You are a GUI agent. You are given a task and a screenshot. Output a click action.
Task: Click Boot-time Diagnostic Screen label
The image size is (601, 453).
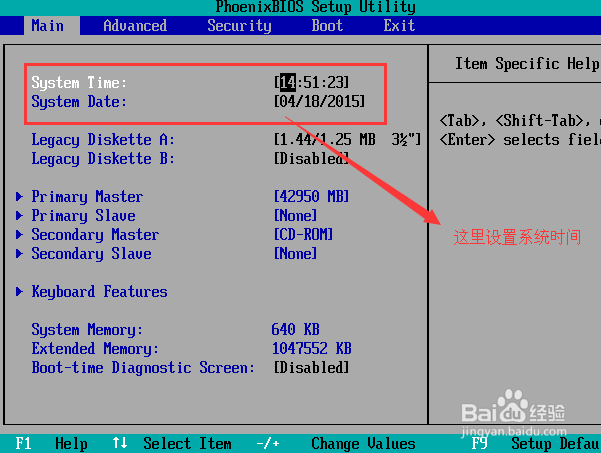click(x=143, y=368)
